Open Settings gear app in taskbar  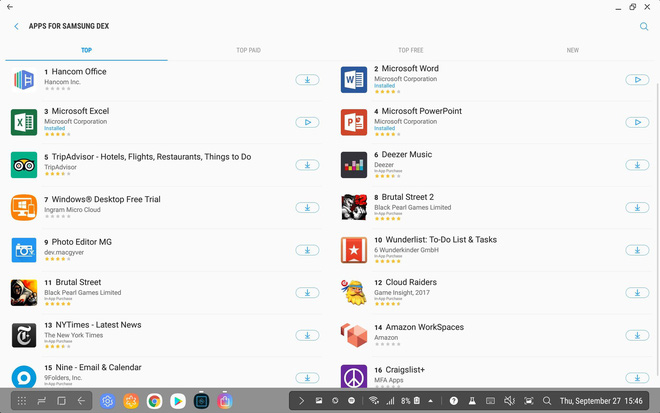click(x=107, y=401)
